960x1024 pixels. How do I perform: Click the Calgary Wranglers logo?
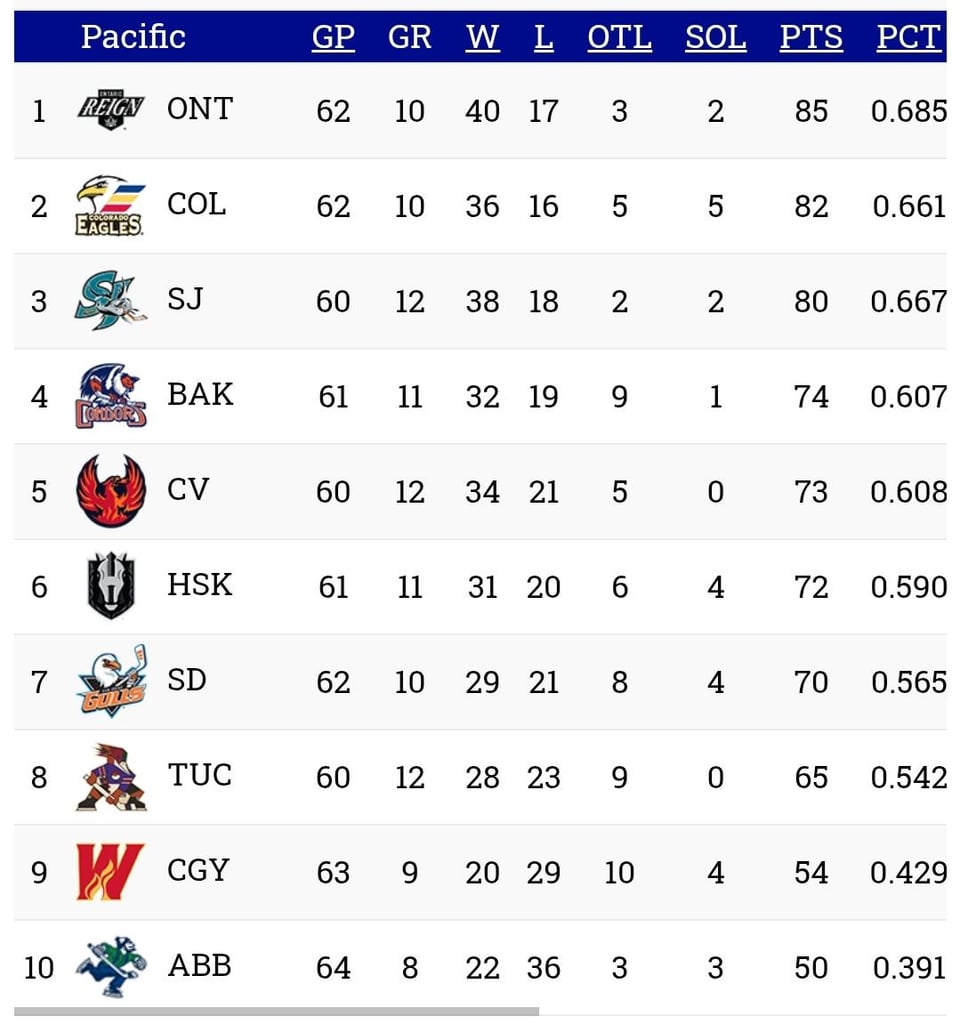click(111, 872)
